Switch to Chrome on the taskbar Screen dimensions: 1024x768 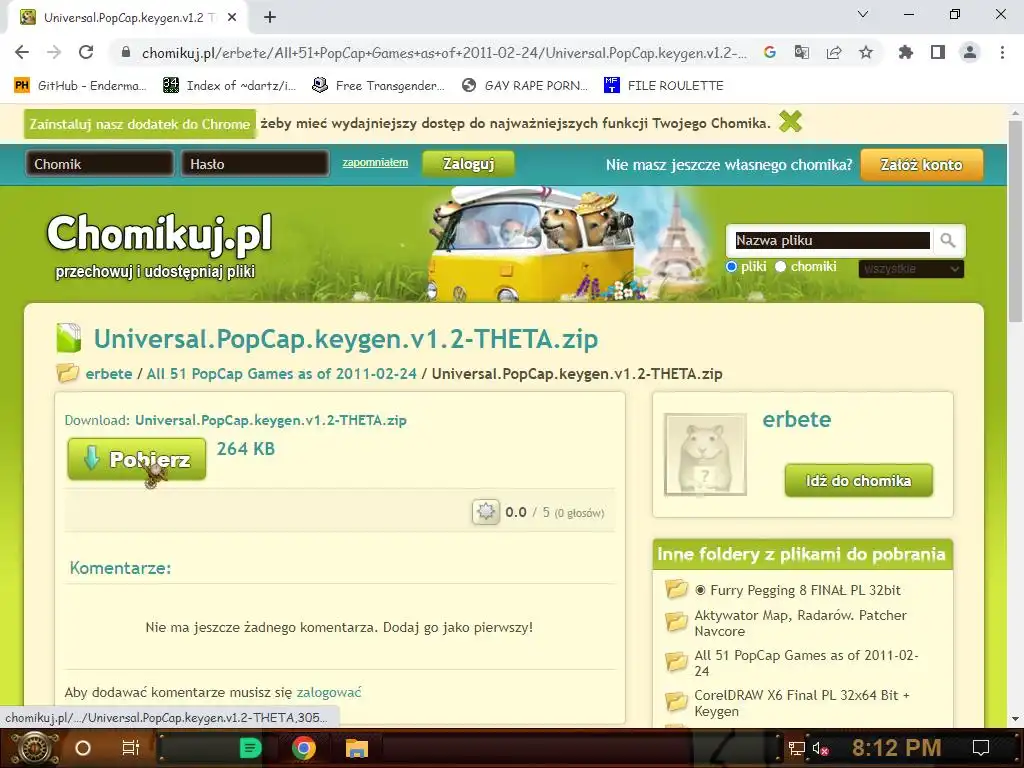[303, 748]
